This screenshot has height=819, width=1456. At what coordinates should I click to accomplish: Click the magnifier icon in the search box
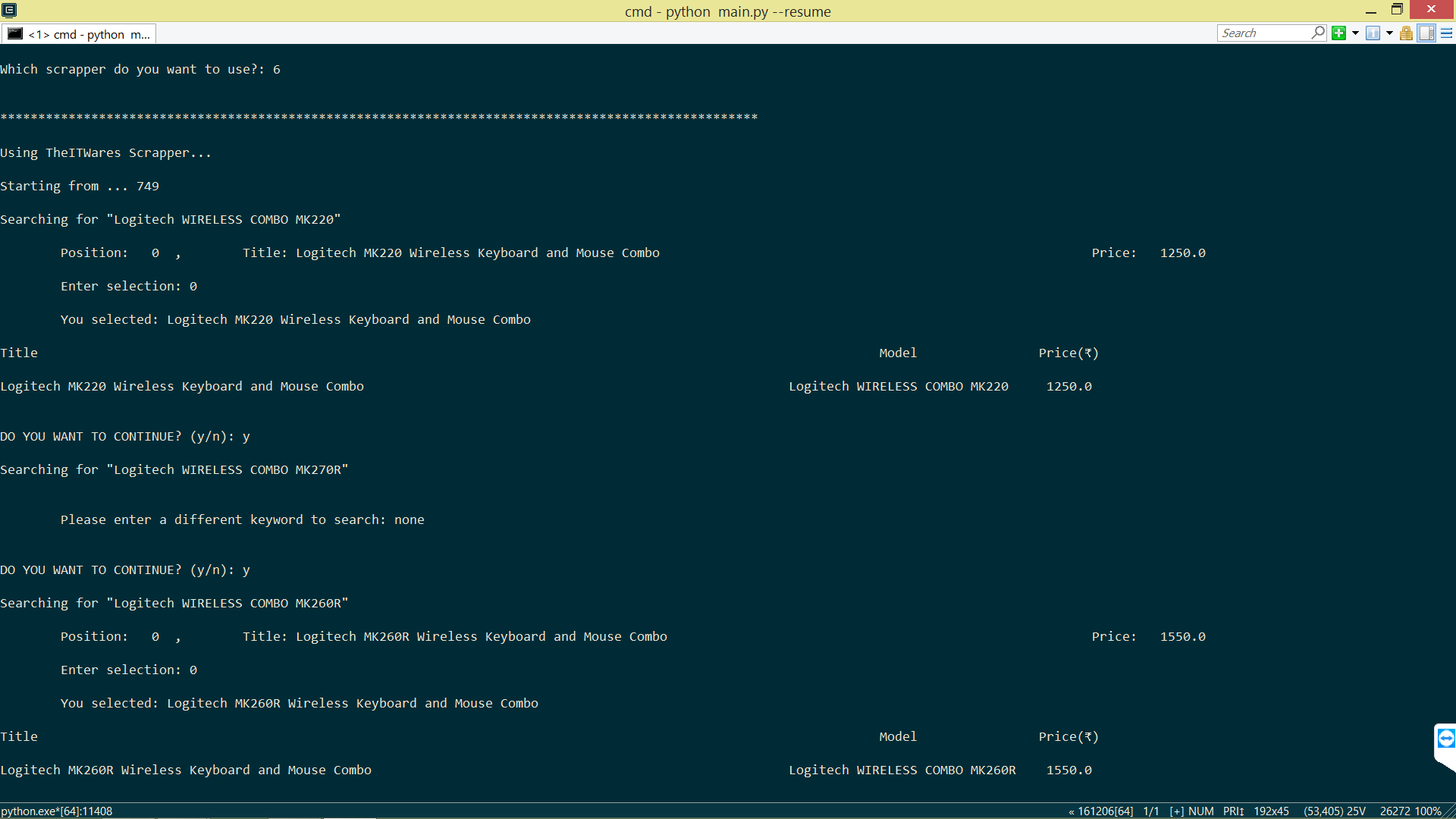click(1318, 33)
